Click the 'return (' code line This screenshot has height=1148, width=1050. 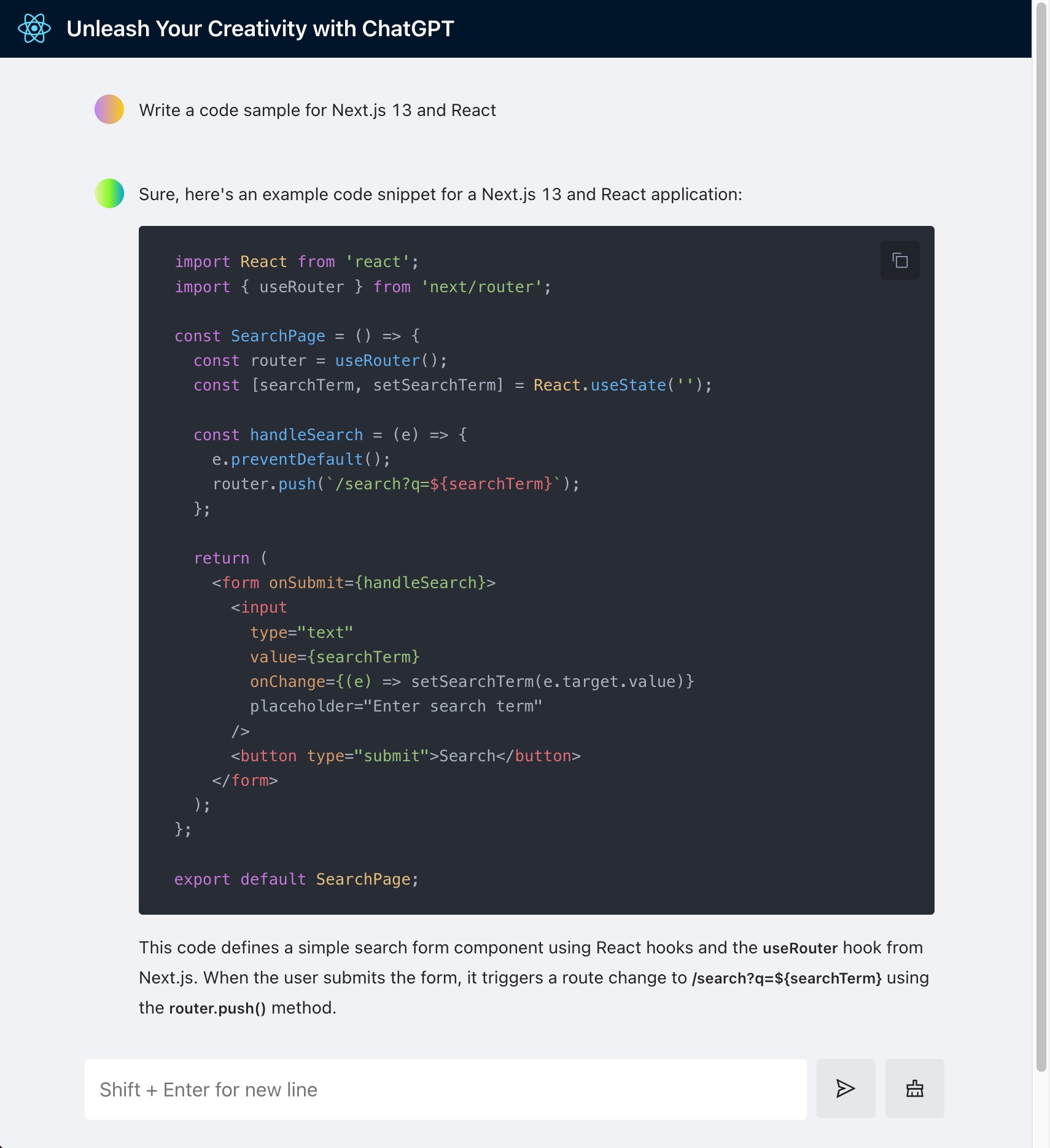coord(231,558)
